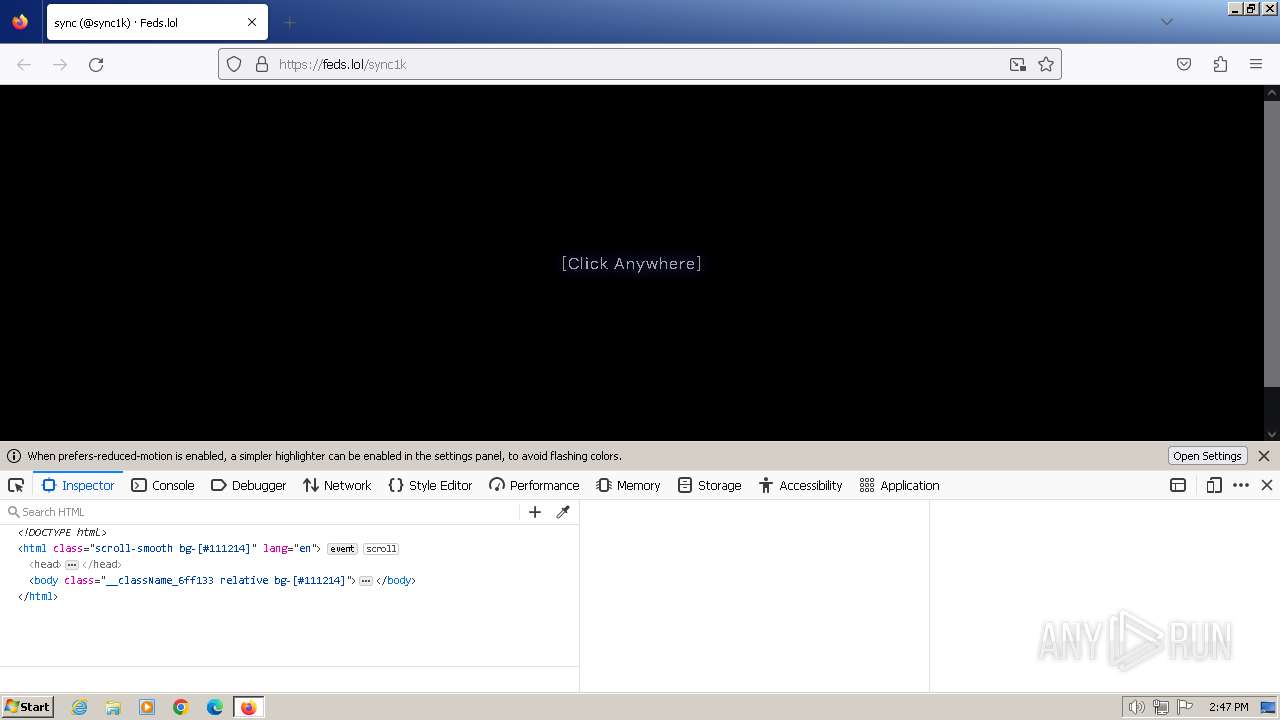The width and height of the screenshot is (1280, 720).
Task: Click the page vertical scrollbar
Action: pyautogui.click(x=1272, y=243)
